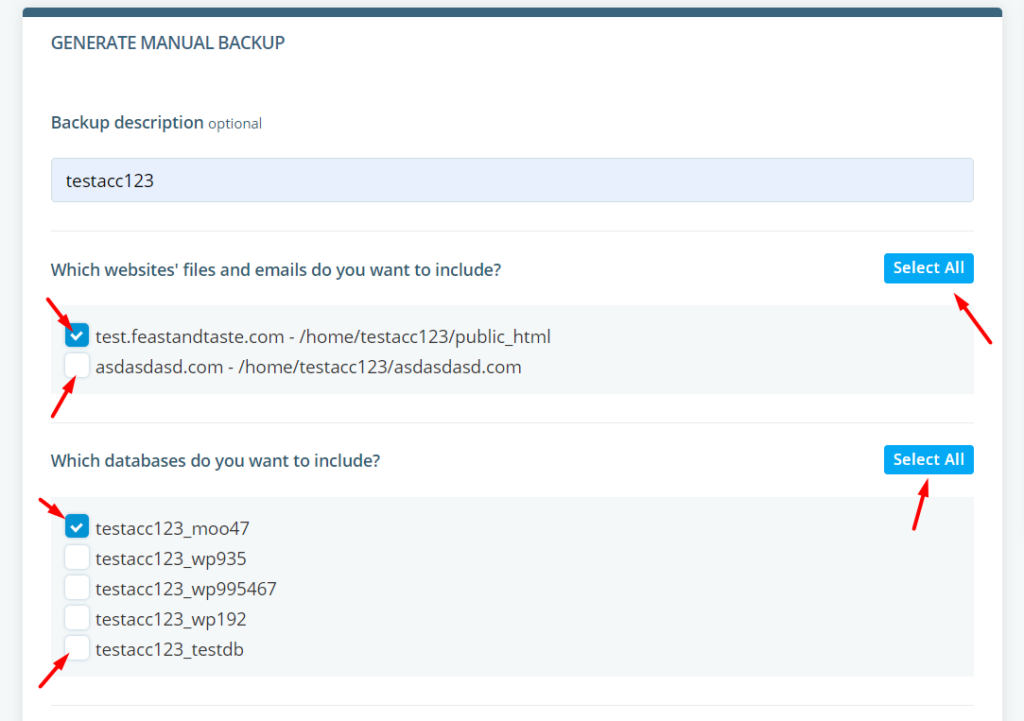The height and width of the screenshot is (721, 1024).
Task: Click the testacc123_testdb label text
Action: (x=169, y=650)
